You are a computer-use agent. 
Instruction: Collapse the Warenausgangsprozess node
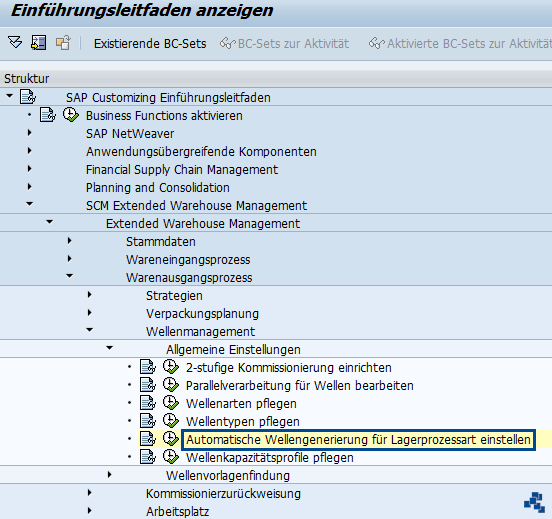coord(70,276)
